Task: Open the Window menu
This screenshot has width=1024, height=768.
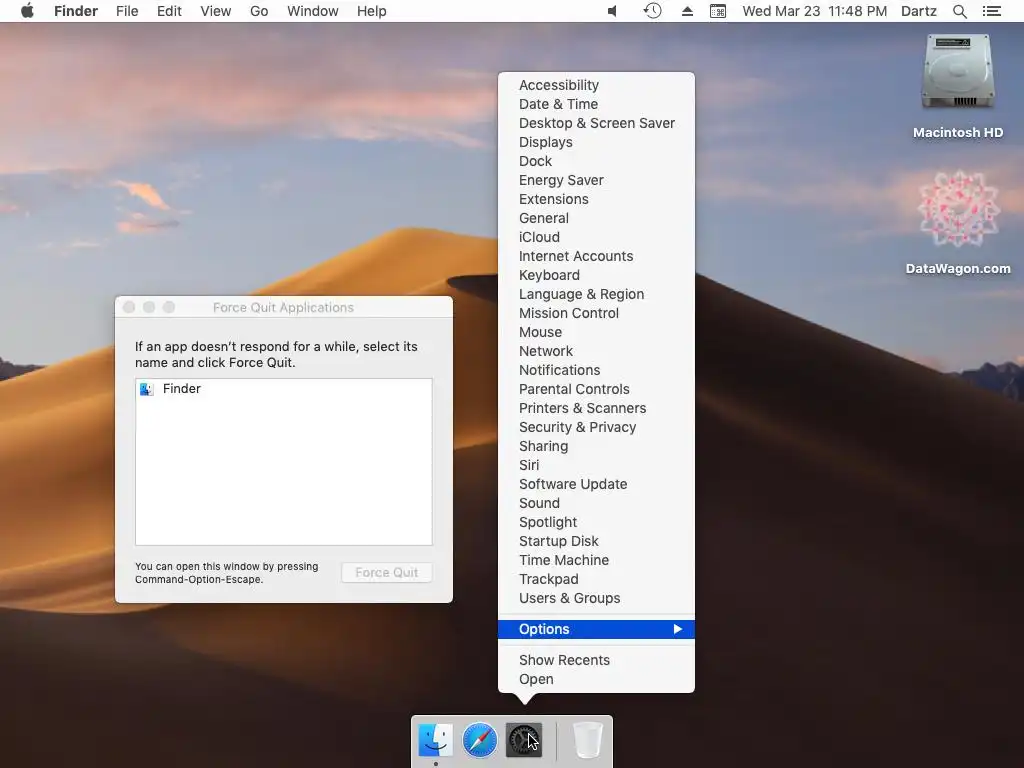Action: click(313, 11)
